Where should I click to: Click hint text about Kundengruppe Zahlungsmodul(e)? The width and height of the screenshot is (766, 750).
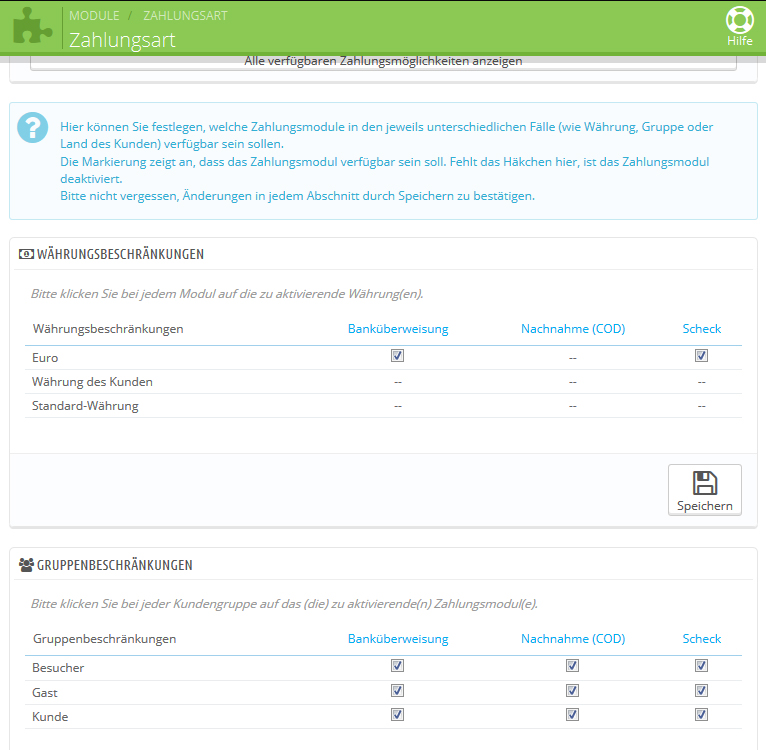click(284, 604)
